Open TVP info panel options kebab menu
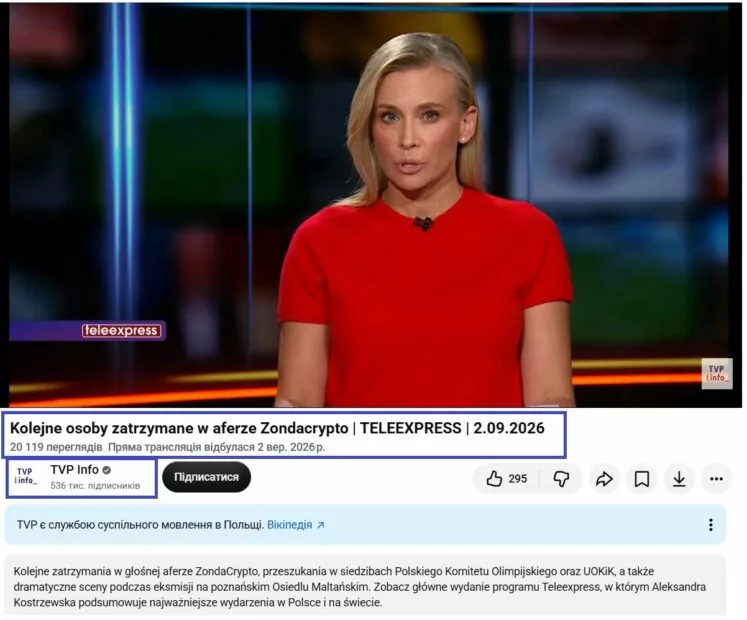The width and height of the screenshot is (747, 620). click(x=710, y=525)
